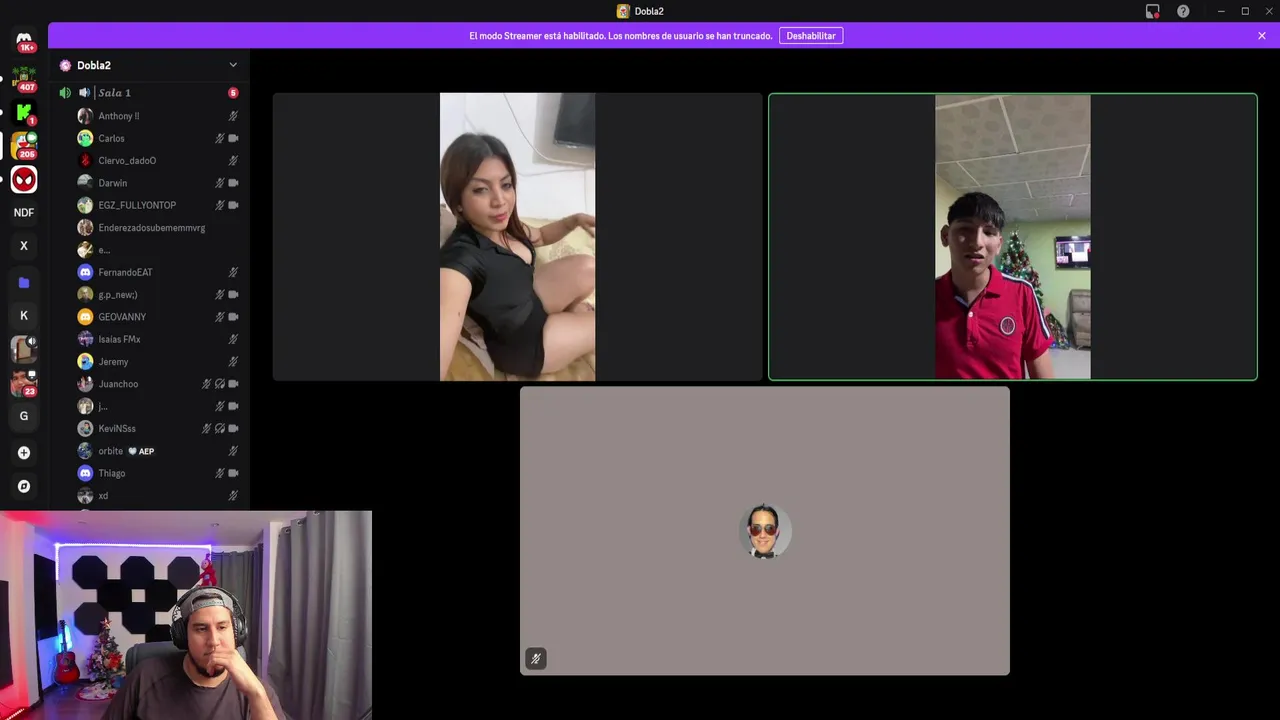
Task: Open the server with the 407 badge
Action: [x=24, y=78]
